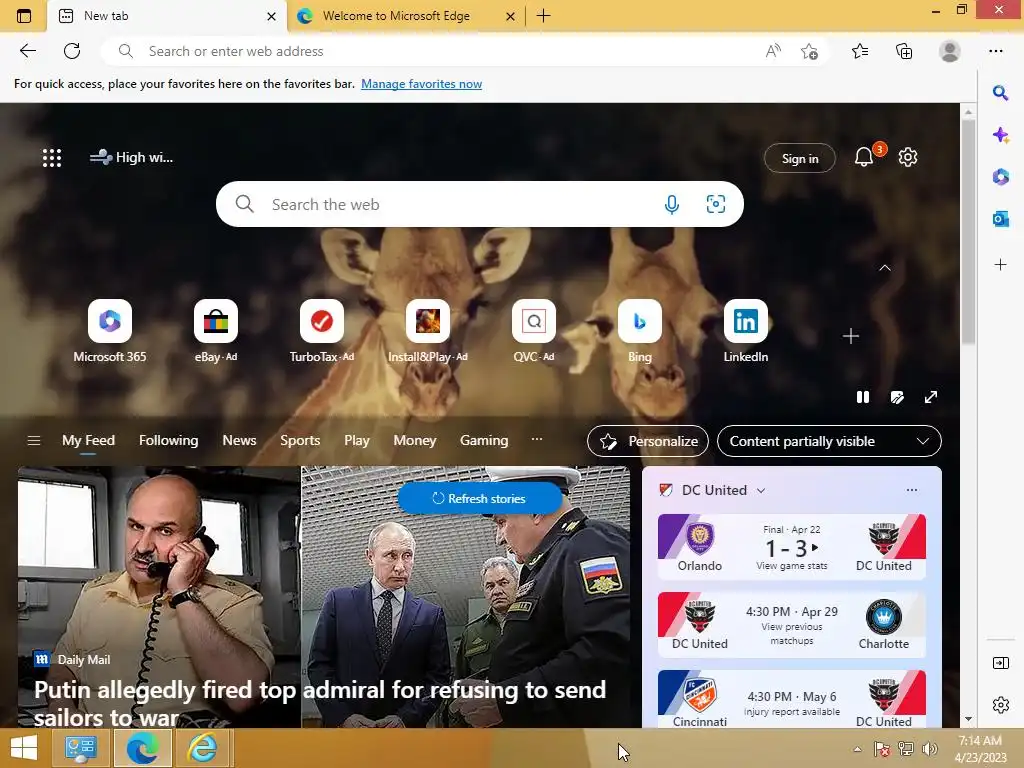The image size is (1024, 768).
Task: Open the TurboTax quick link tile
Action: point(321,331)
